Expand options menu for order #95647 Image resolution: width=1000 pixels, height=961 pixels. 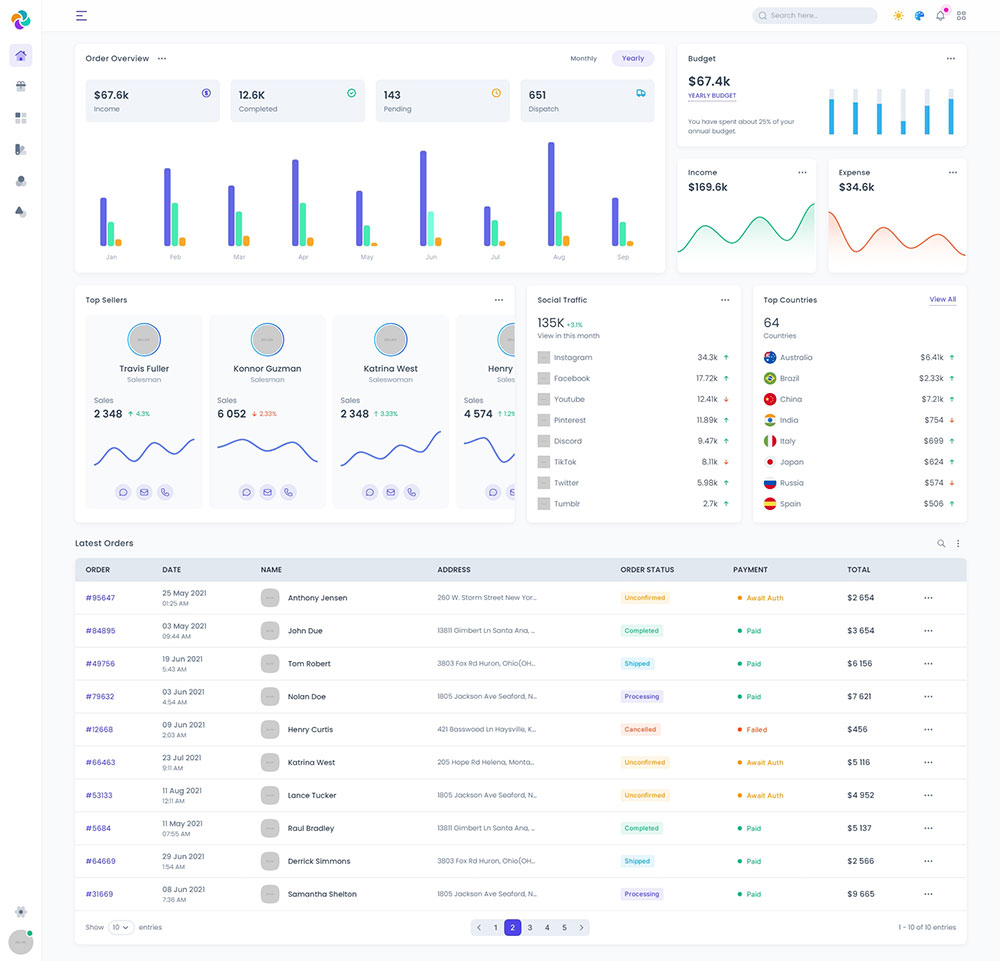928,598
